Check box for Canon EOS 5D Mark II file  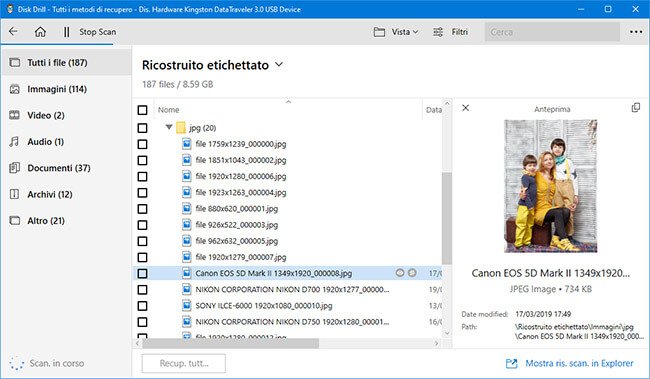click(142, 273)
